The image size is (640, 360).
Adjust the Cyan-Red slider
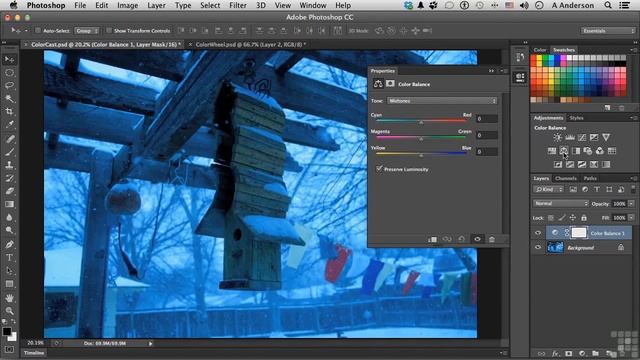421,122
